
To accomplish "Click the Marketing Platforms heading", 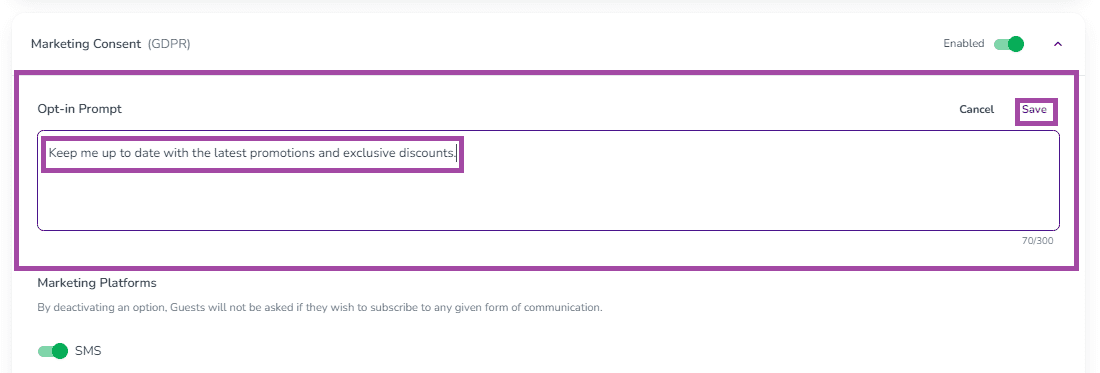I will click(x=97, y=283).
